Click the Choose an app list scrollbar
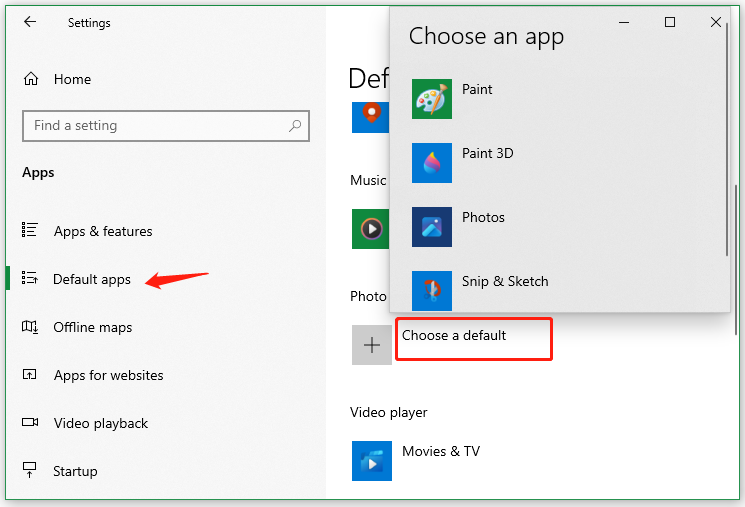 point(726,140)
